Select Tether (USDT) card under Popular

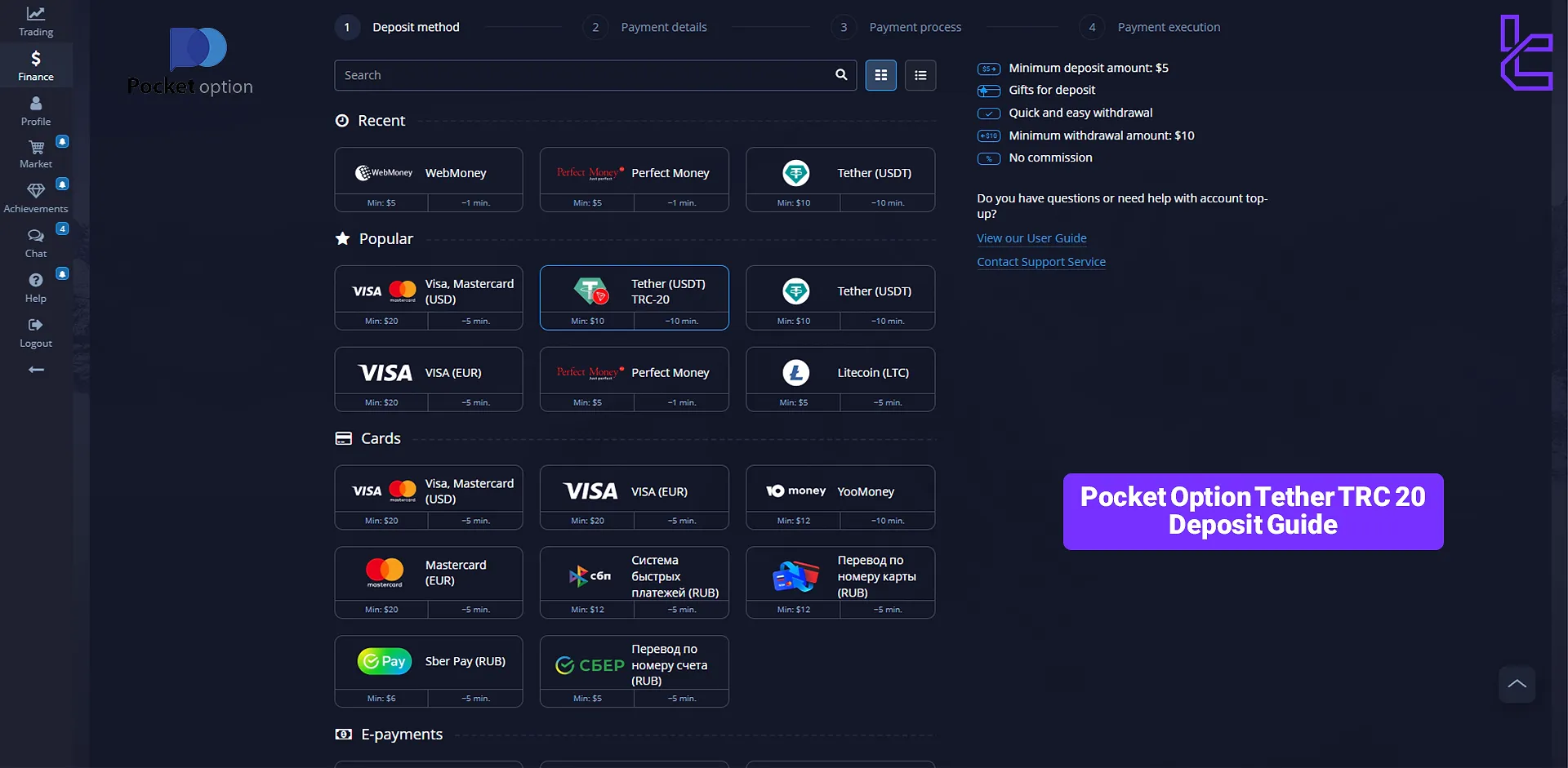pyautogui.click(x=840, y=298)
